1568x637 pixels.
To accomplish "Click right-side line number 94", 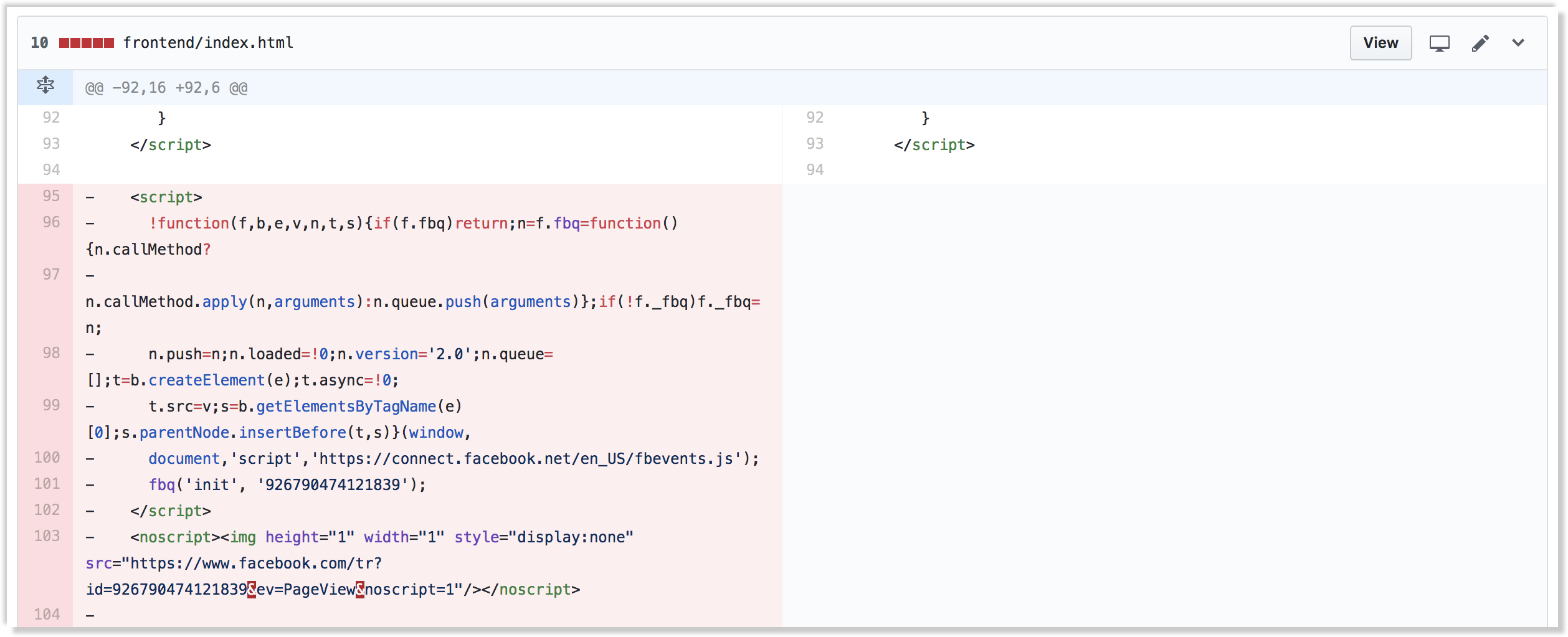I will point(815,170).
